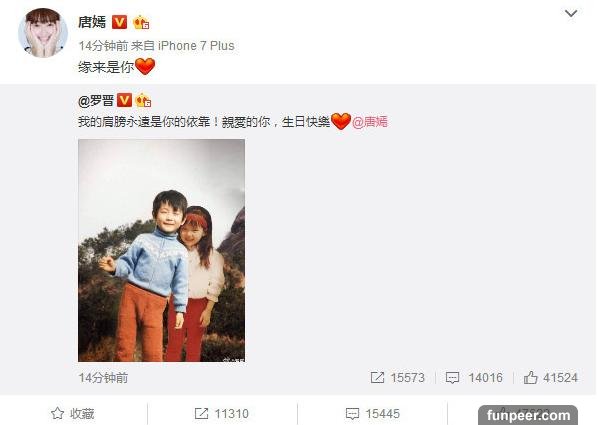
Task: Click the iPhone 7 Plus source link
Action: pos(196,46)
